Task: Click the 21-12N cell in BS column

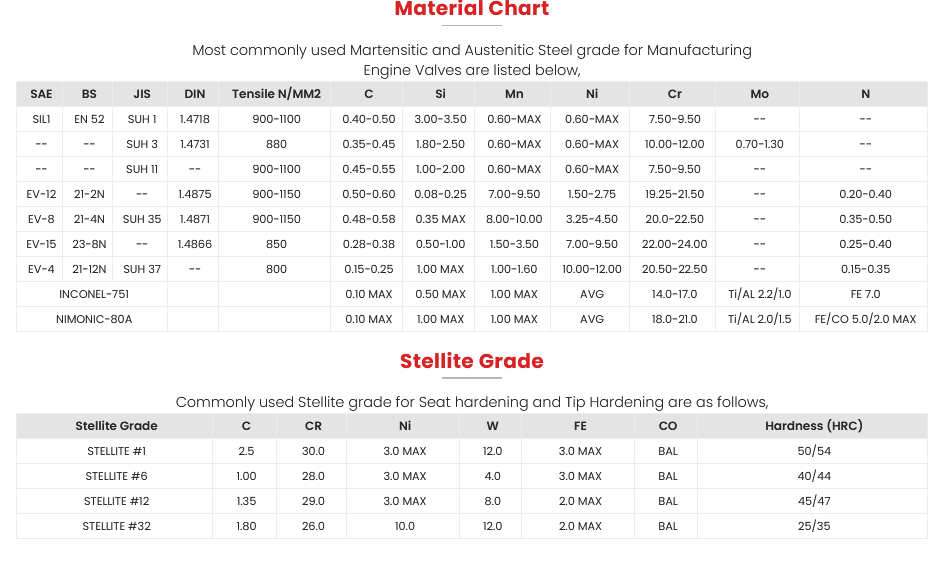Action: (x=90, y=269)
